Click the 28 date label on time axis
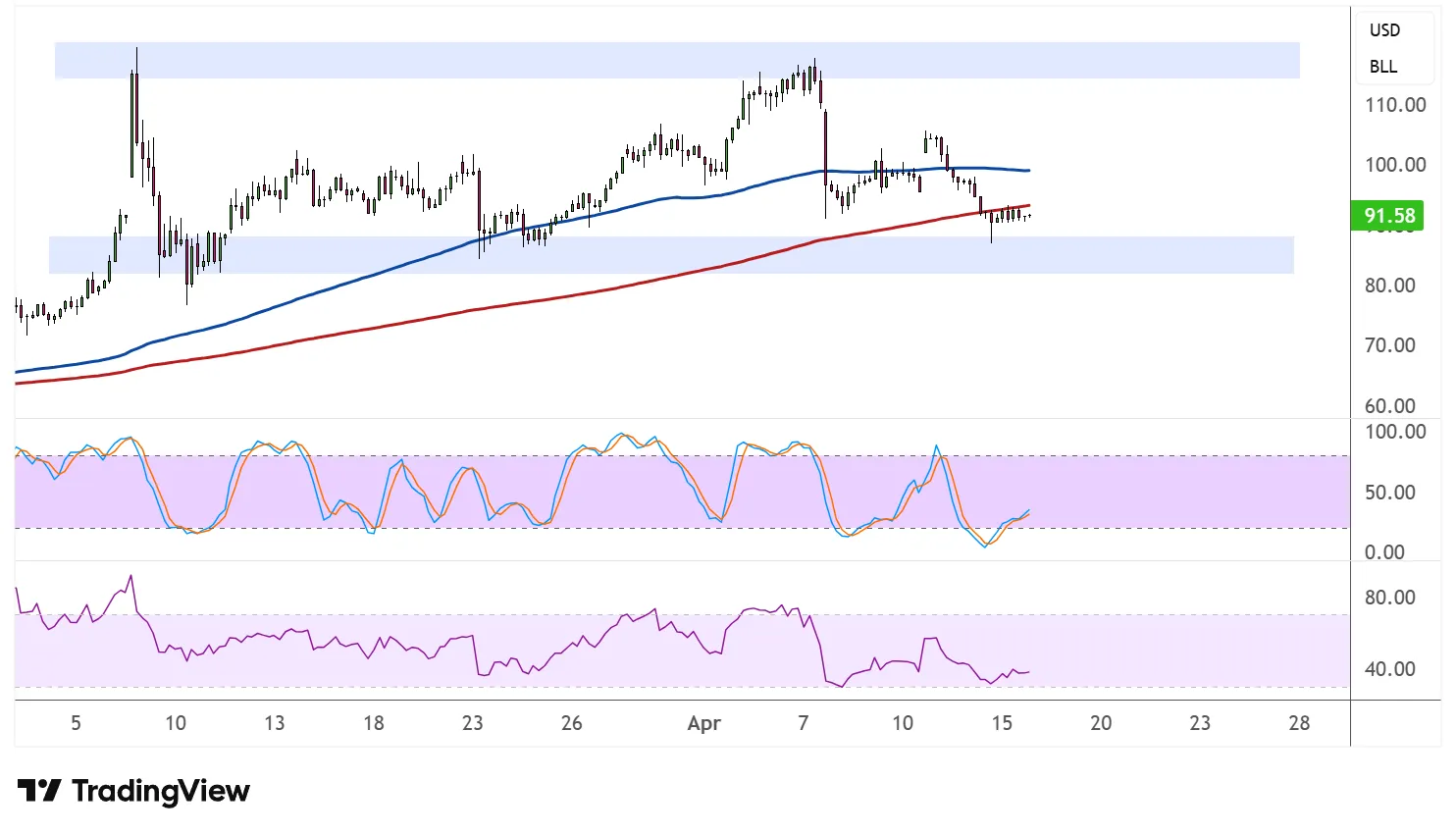 point(1299,723)
